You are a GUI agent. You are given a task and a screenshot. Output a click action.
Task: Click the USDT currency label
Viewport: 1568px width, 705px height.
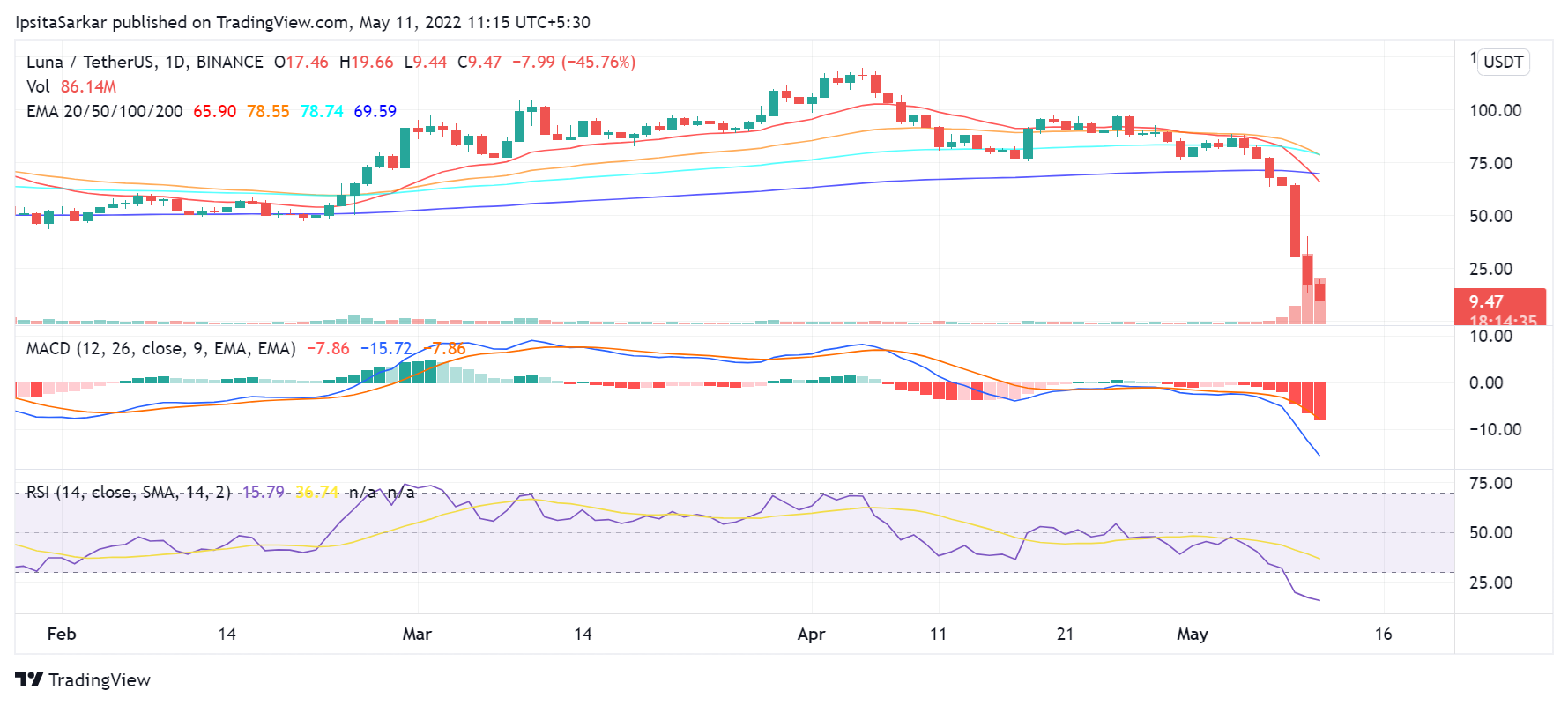1504,62
